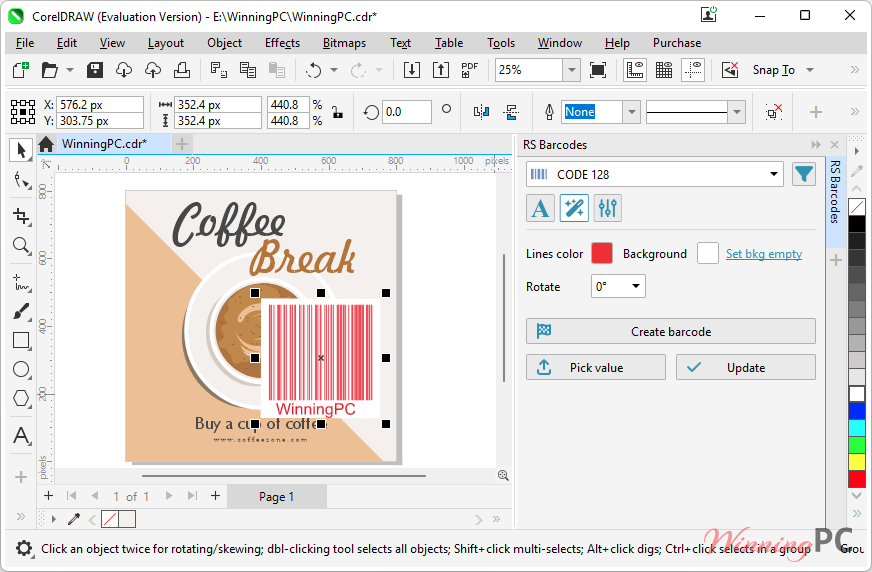
Task: Click the rotation angle input field
Action: coord(407,112)
